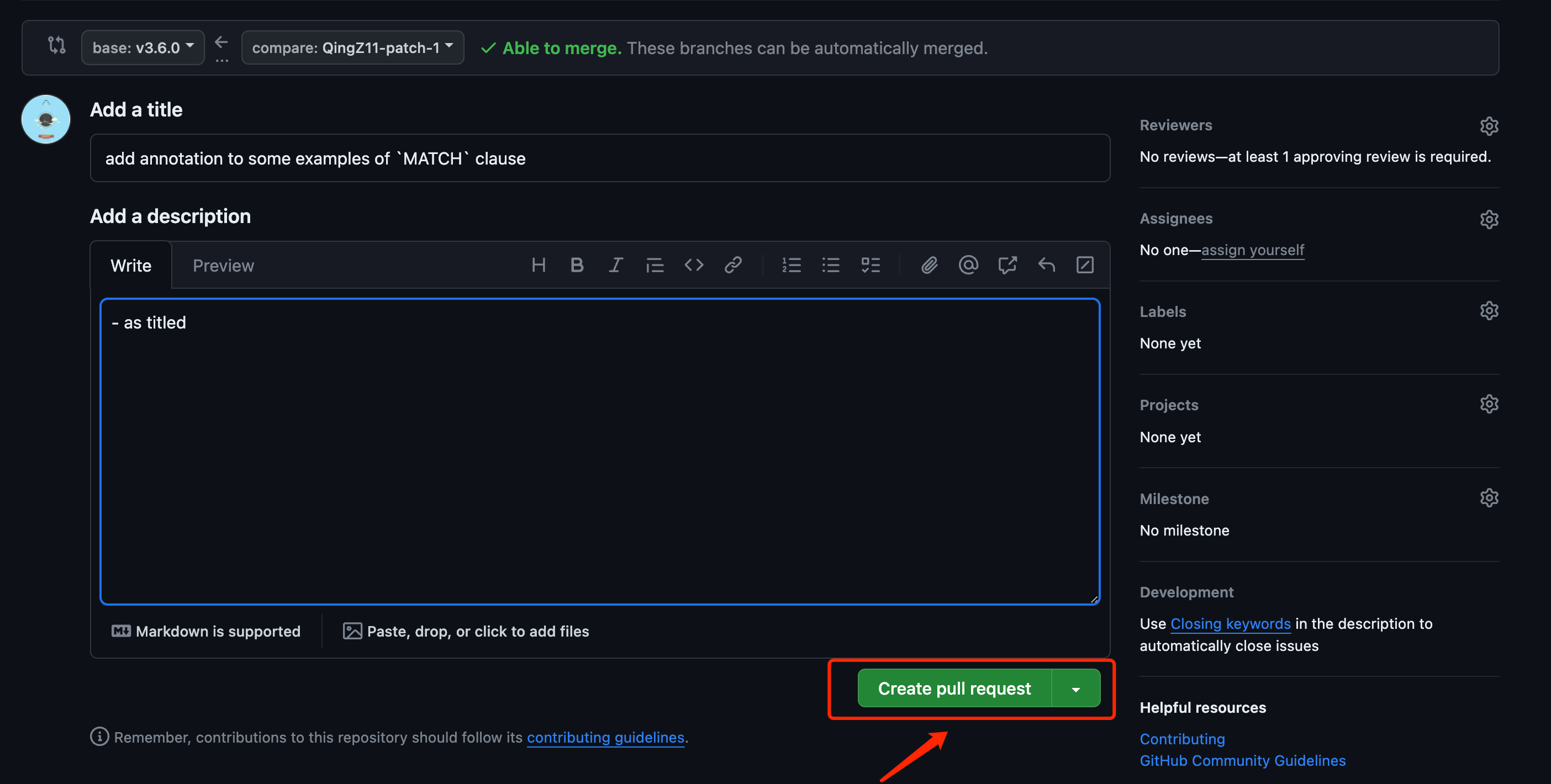
Task: Open the Labels gear menu
Action: pyautogui.click(x=1489, y=311)
